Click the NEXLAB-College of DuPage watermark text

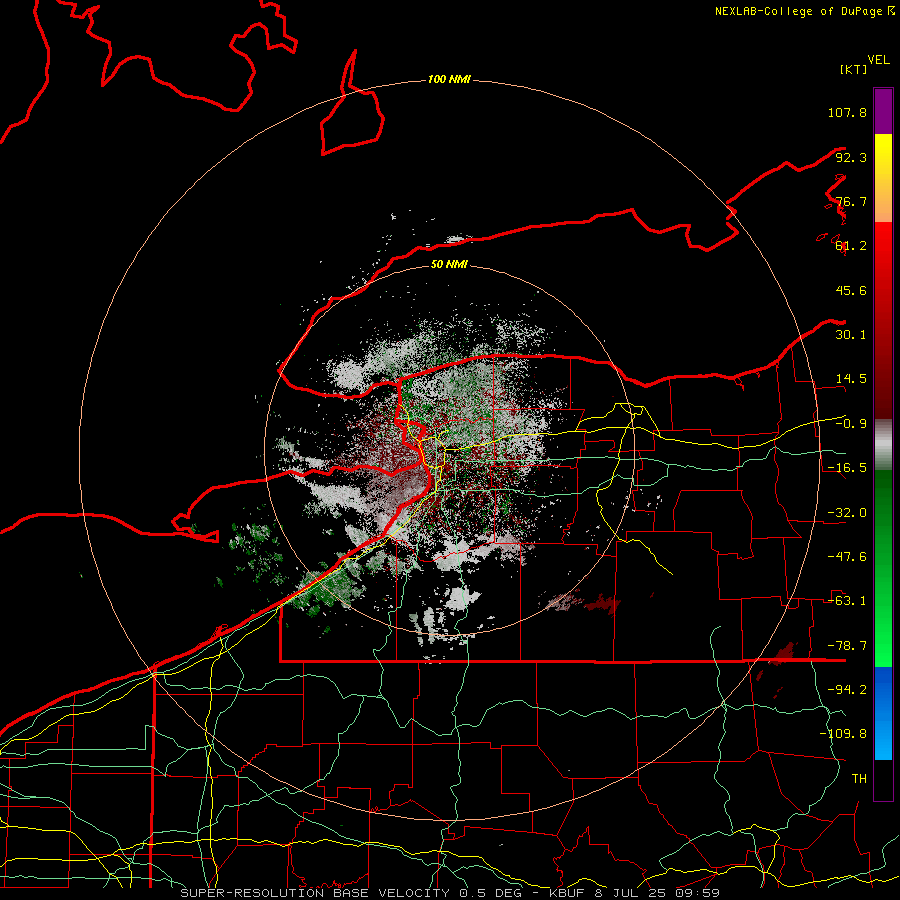[805, 11]
